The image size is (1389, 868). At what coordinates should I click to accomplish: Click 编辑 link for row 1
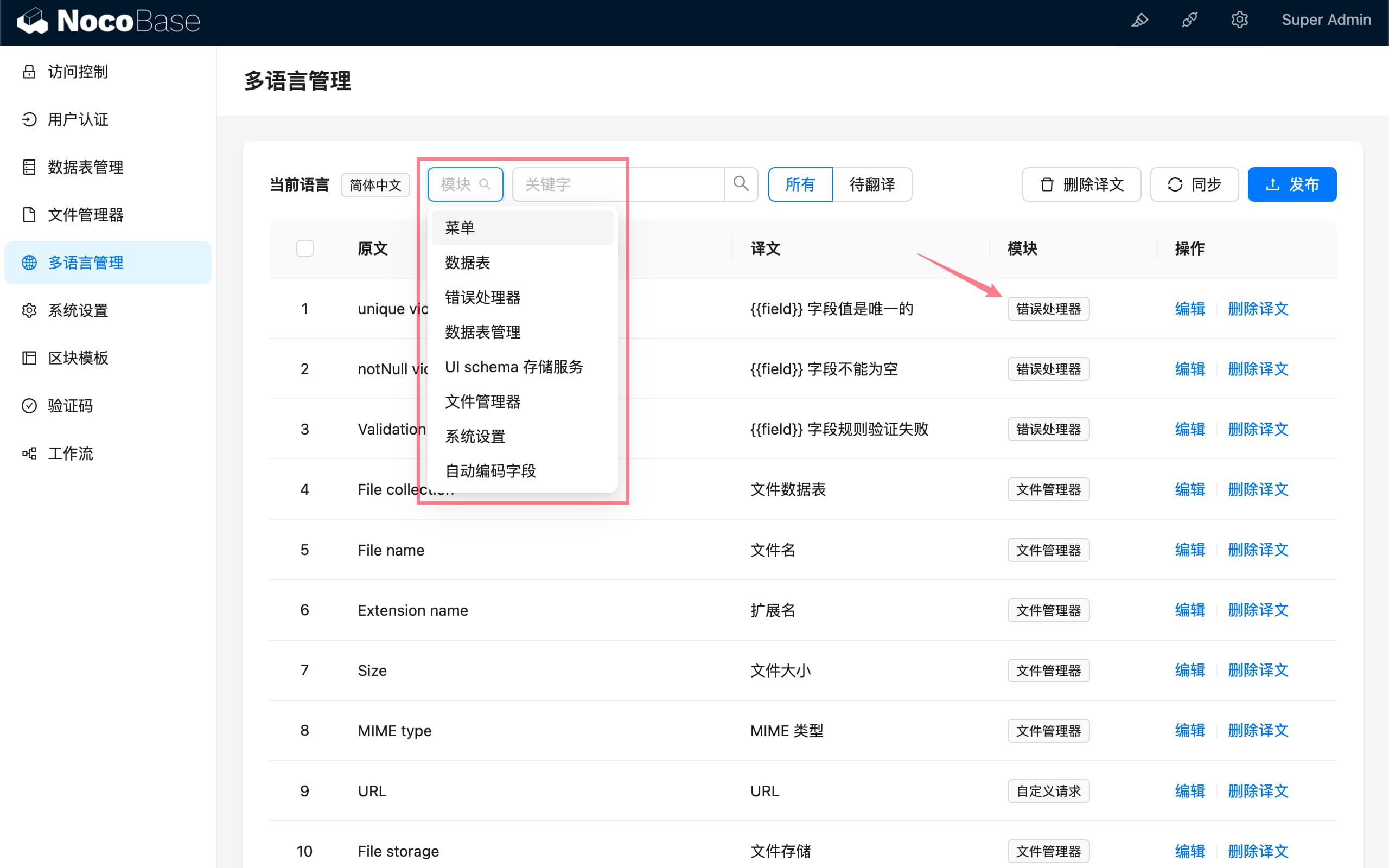(1189, 309)
